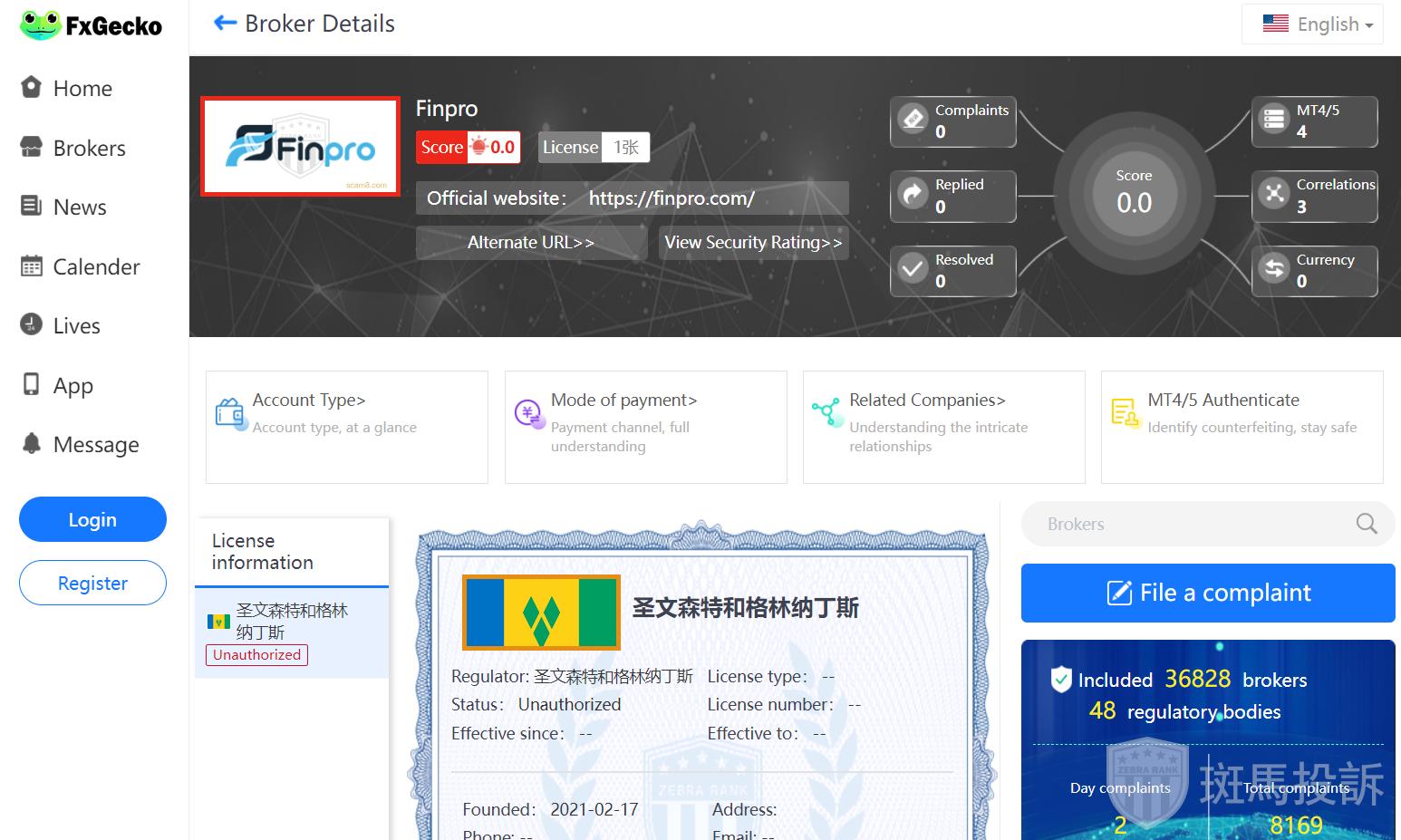Click the Currency exchange icon
Image resolution: width=1401 pixels, height=840 pixels.
pos(1274,269)
